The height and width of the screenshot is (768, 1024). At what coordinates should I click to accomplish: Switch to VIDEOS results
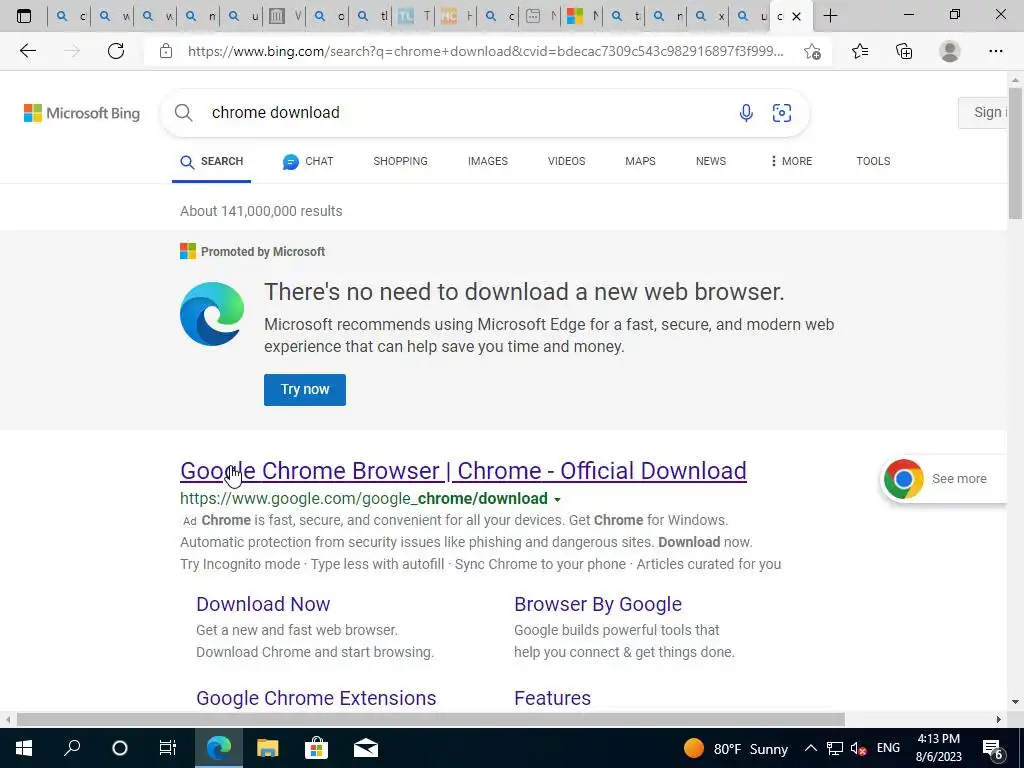[566, 161]
